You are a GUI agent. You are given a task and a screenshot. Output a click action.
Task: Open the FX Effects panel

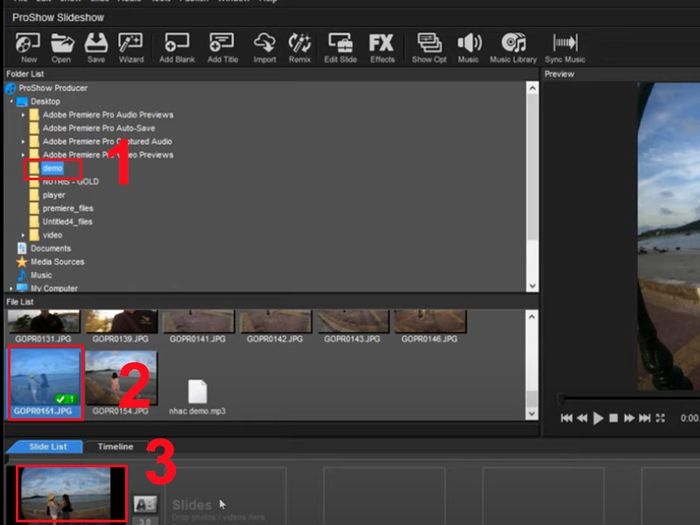pyautogui.click(x=382, y=46)
